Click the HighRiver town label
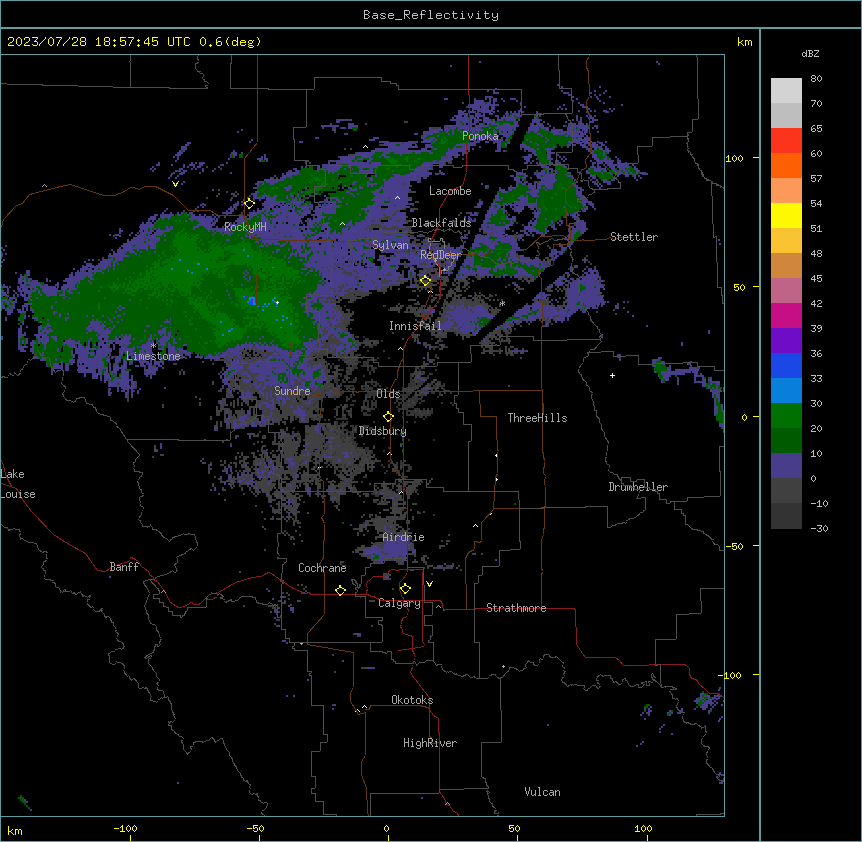Screen dimensions: 862x842 coord(430,743)
